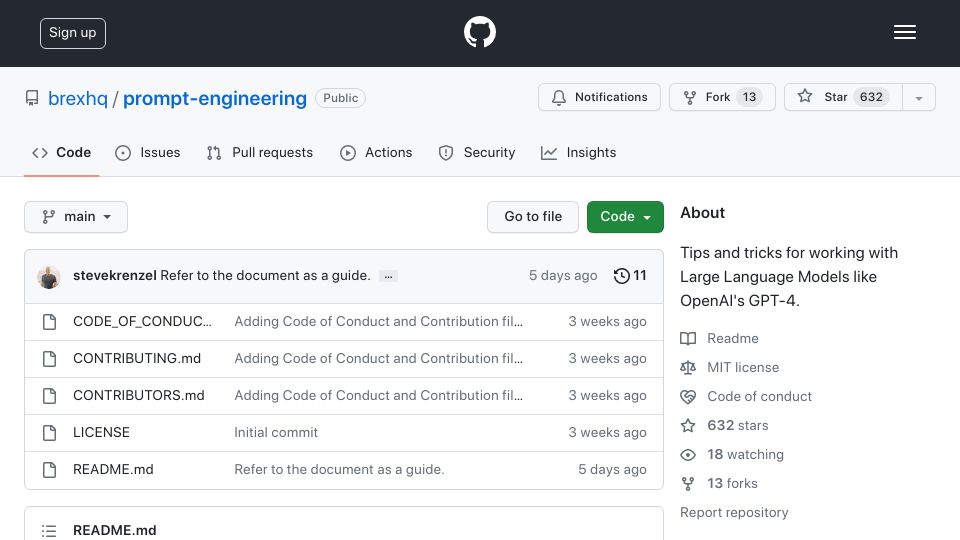Open the 'Initial commit' message link
Screen dimensions: 960x540
pyautogui.click(x=276, y=432)
